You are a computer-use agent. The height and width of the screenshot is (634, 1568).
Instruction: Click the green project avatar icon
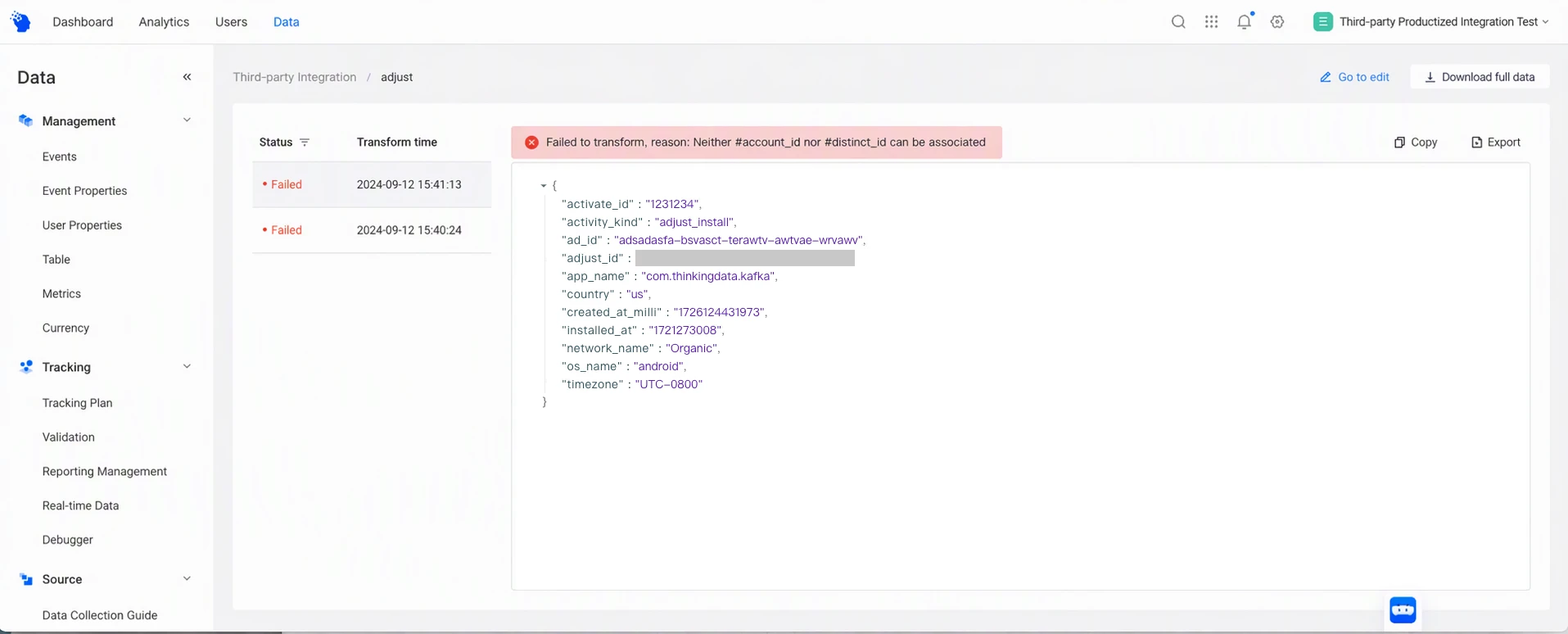click(1322, 22)
